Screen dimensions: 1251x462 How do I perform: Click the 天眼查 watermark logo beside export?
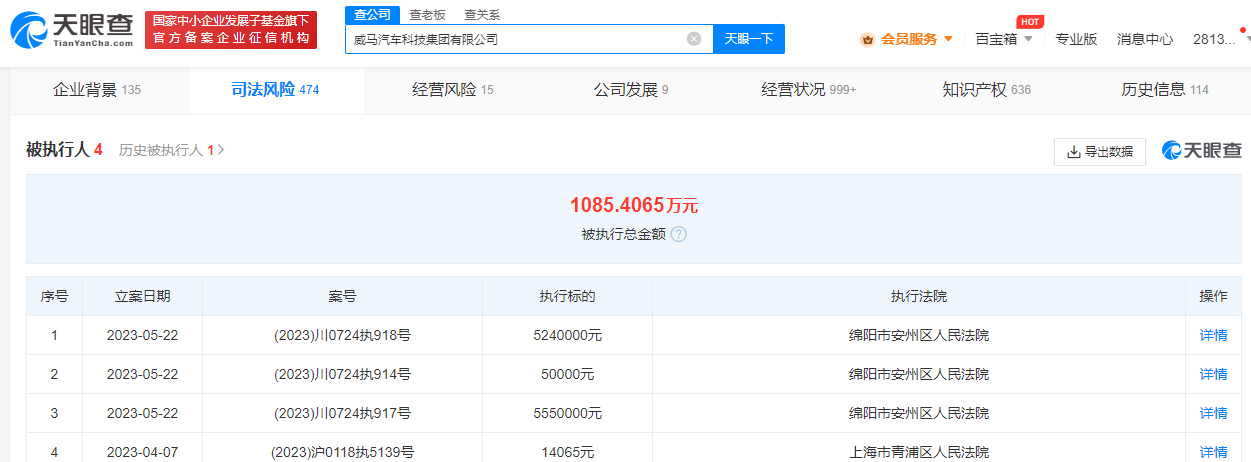(x=1201, y=151)
